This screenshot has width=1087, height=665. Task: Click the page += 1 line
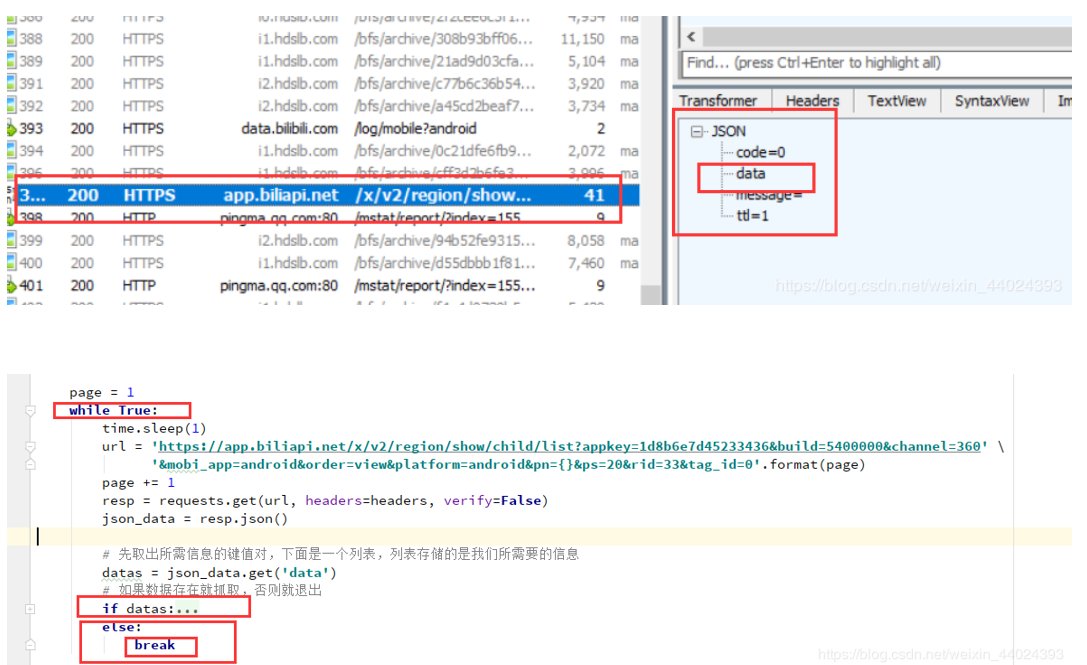(138, 483)
